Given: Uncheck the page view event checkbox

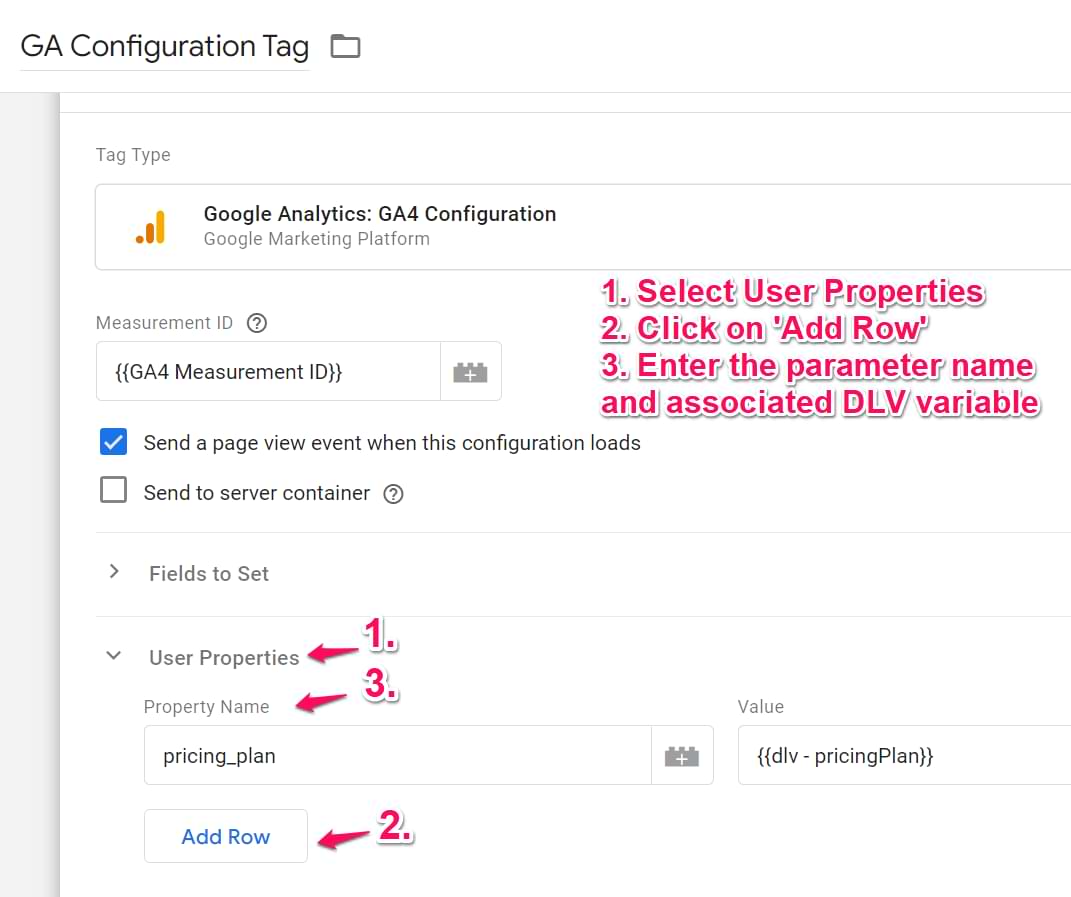Looking at the screenshot, I should click(x=113, y=442).
